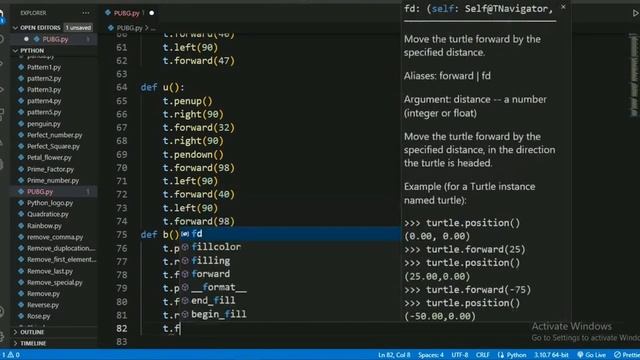Open Python_logo.py file
This screenshot has width=640, height=360.
[50, 203]
